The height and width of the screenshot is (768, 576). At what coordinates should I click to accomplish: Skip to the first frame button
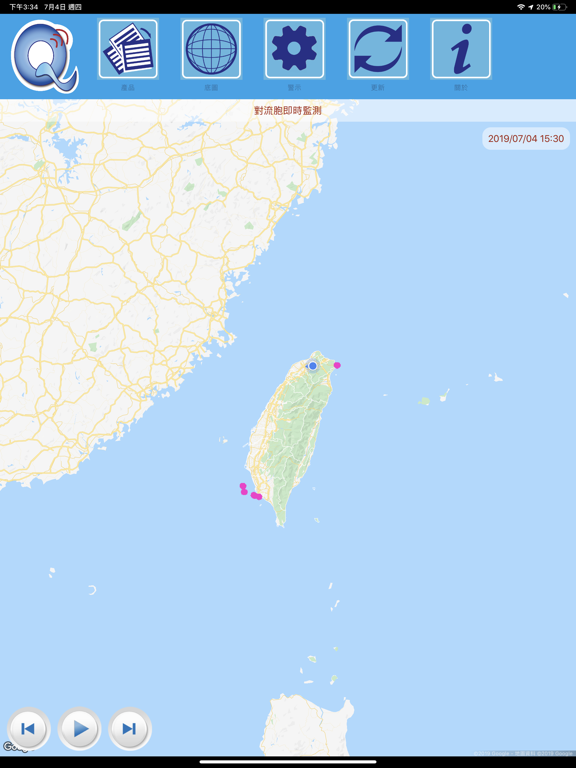point(28,728)
